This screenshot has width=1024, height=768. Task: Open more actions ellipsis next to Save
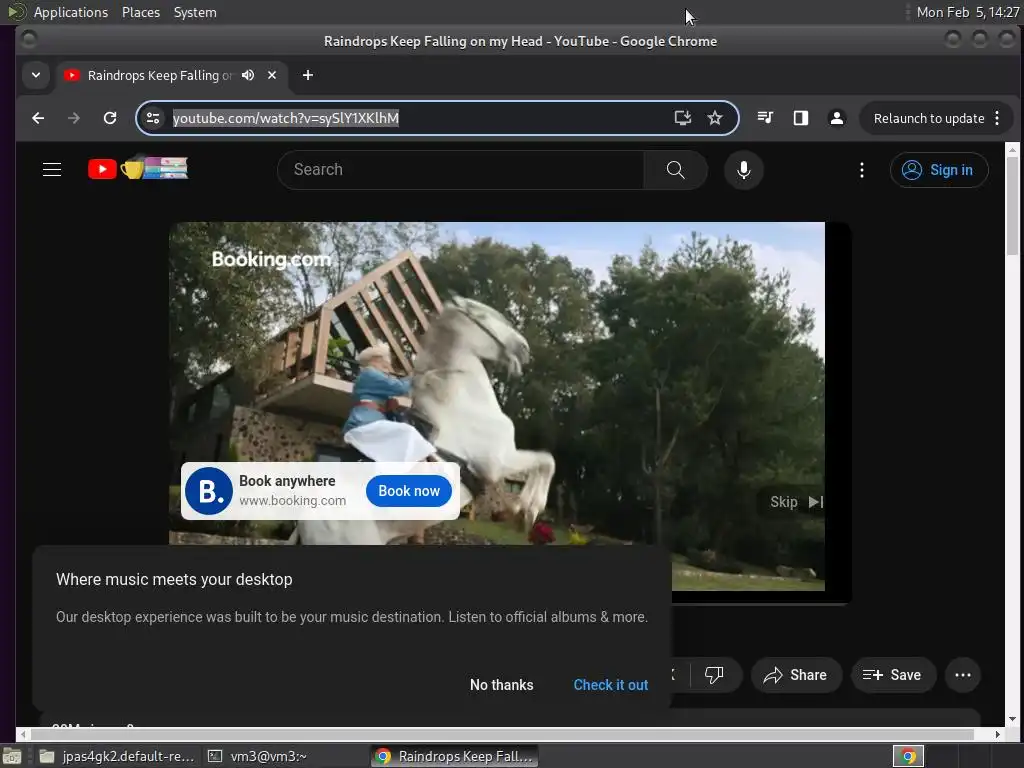point(963,675)
